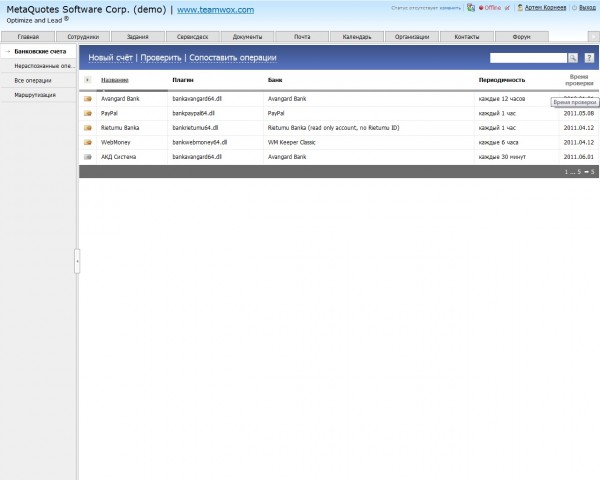Open Артем Корнеев profile link
The width and height of the screenshot is (600, 480).
pos(545,8)
